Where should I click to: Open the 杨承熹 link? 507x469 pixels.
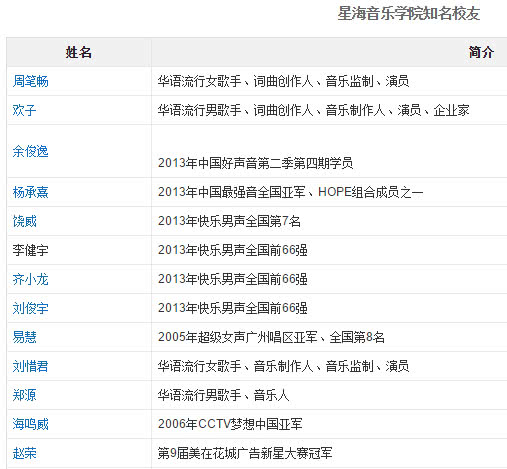tap(30, 192)
